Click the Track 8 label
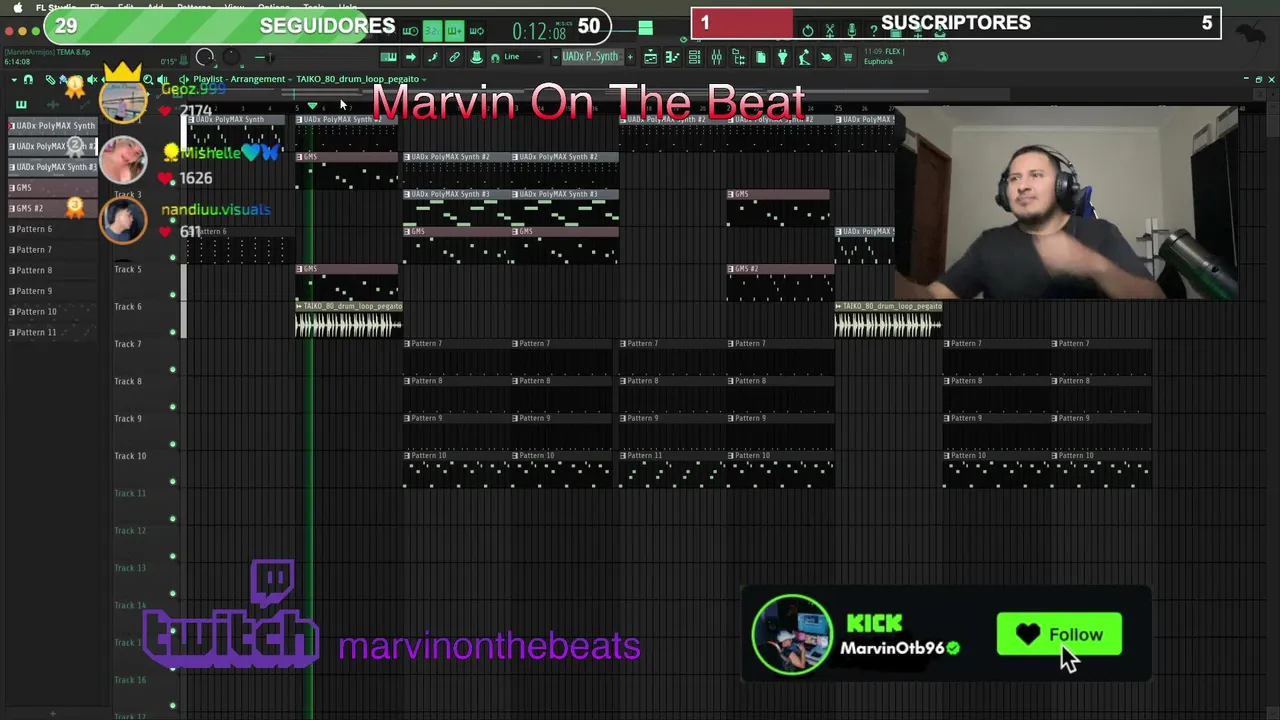The height and width of the screenshot is (720, 1280). pos(128,381)
